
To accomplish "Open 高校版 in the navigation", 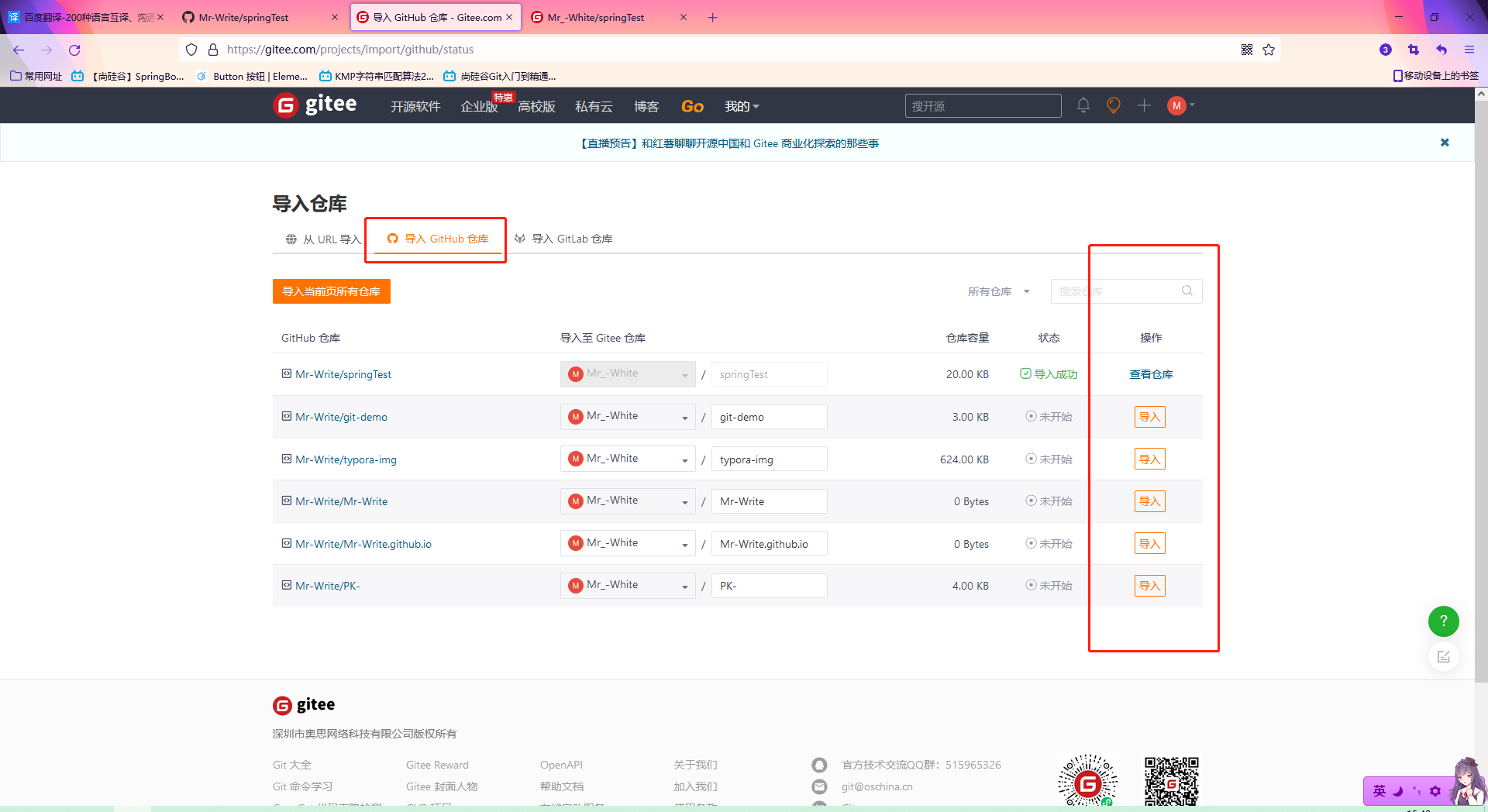I will pyautogui.click(x=536, y=106).
